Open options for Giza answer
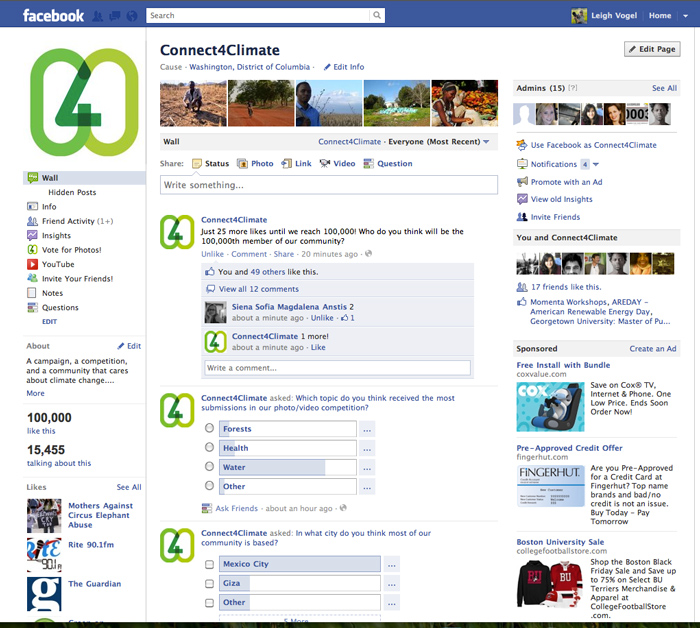 coord(392,583)
